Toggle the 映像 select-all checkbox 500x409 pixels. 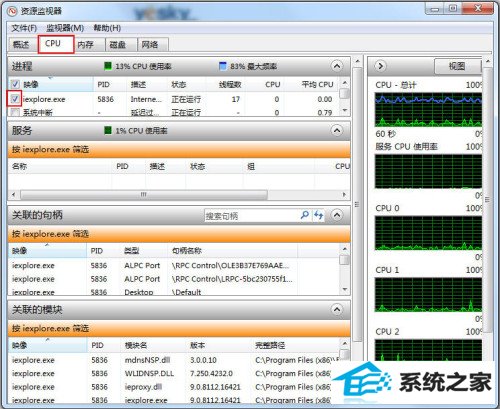coord(15,84)
